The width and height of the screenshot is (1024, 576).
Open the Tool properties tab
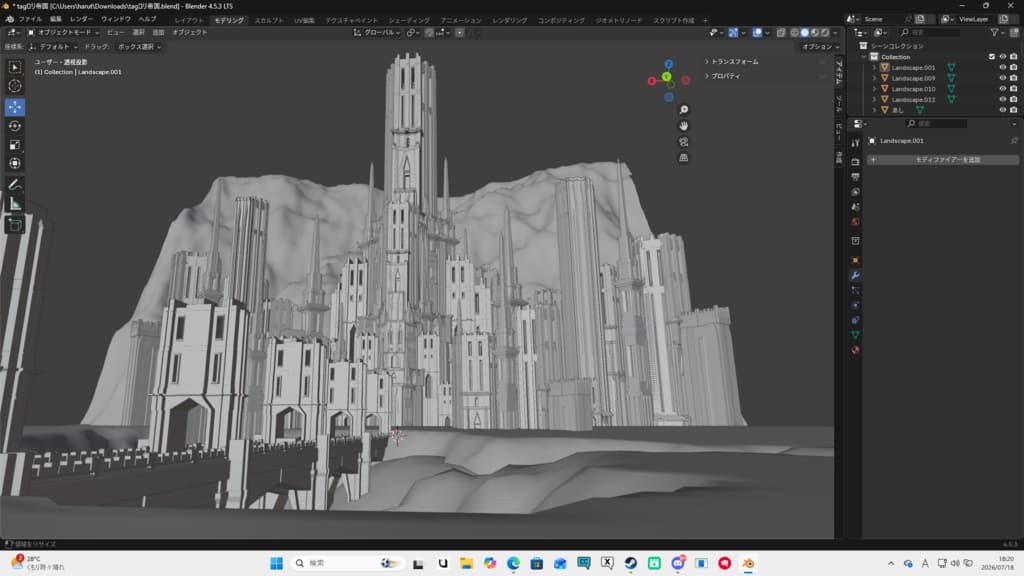855,143
